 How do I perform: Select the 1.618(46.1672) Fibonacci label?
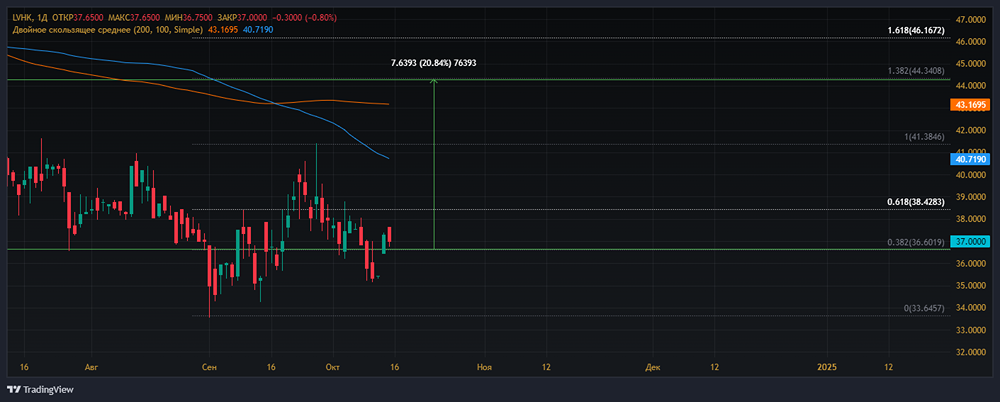tap(916, 31)
